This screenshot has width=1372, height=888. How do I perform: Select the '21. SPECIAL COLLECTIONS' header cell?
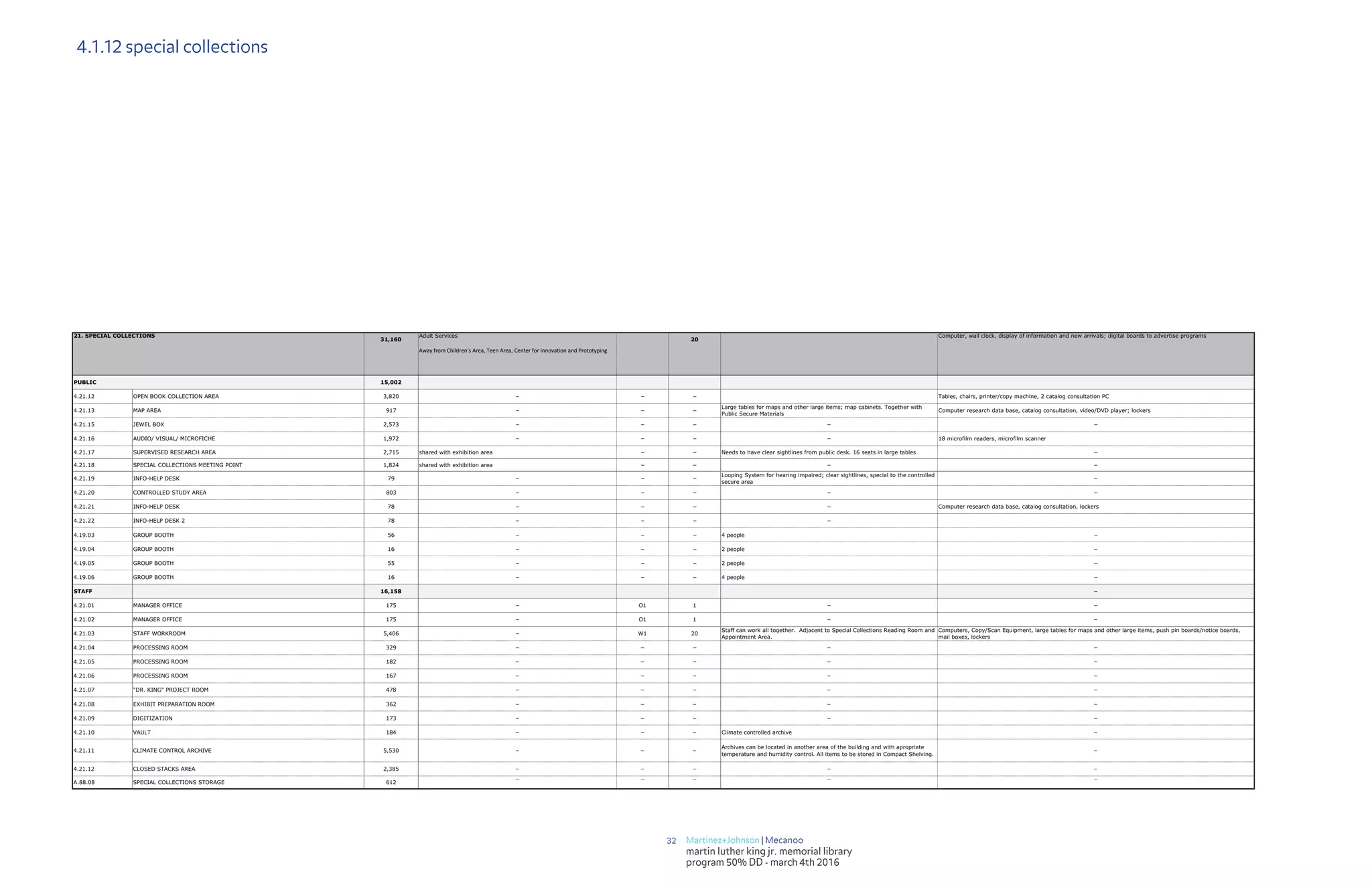114,336
